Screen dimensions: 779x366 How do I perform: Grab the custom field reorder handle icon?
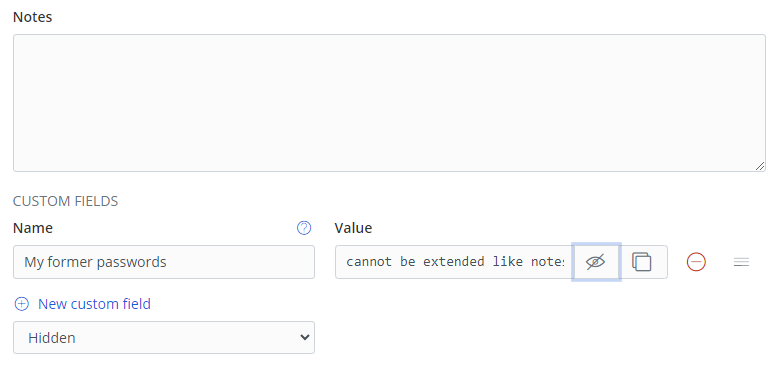741,262
